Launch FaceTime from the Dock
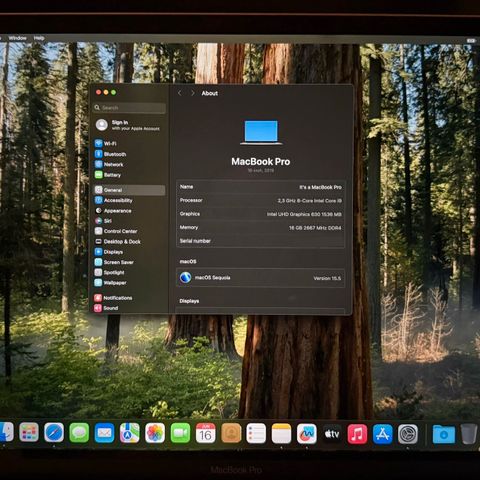Viewport: 480px width, 480px height. [180, 433]
